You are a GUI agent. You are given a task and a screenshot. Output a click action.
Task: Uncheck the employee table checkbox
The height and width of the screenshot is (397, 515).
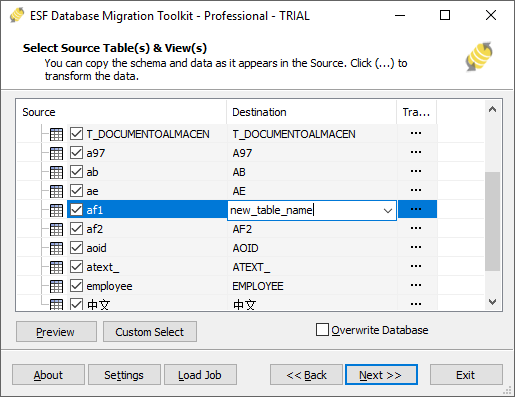click(x=76, y=286)
